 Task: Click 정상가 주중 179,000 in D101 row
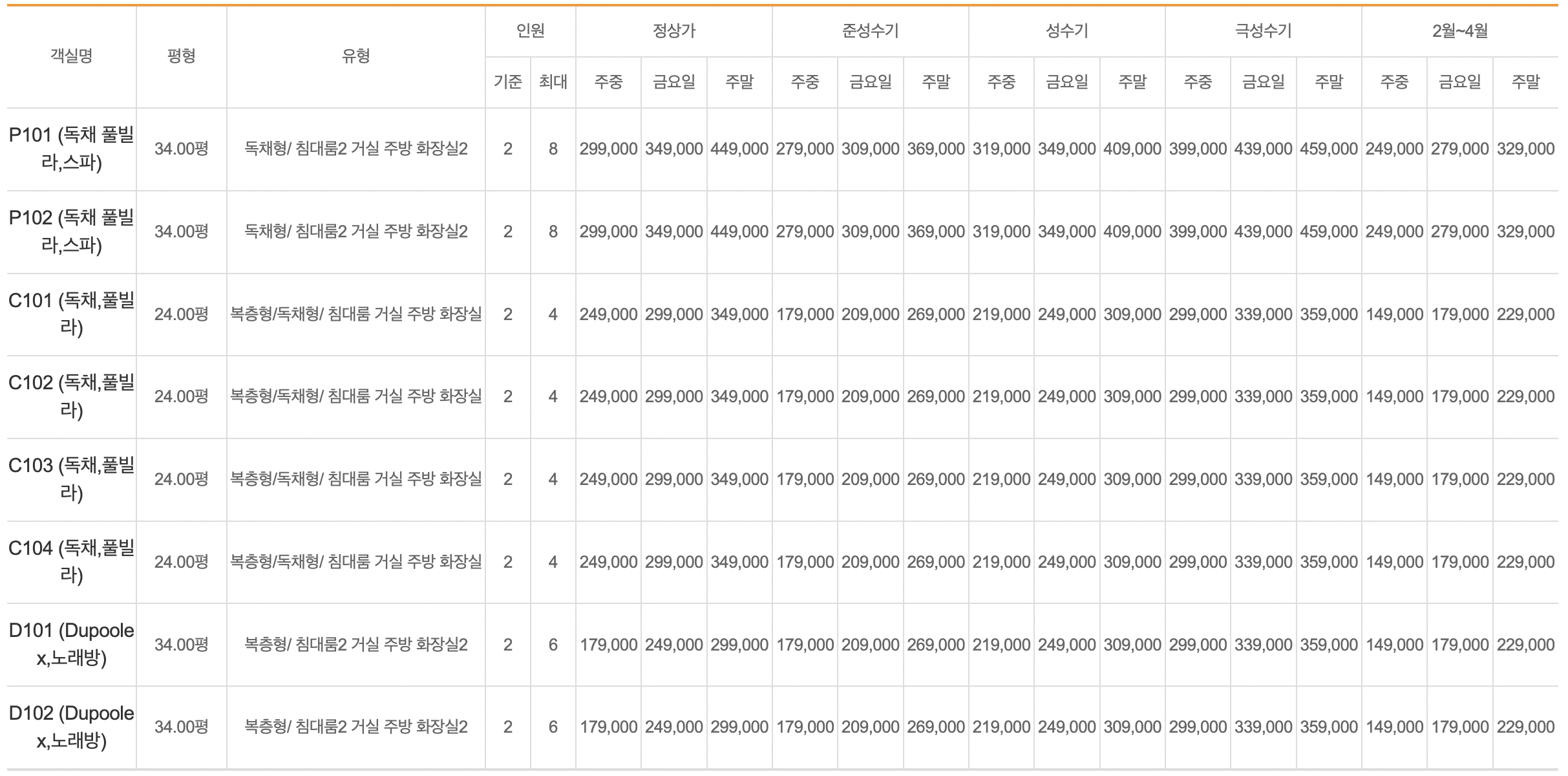tap(608, 645)
